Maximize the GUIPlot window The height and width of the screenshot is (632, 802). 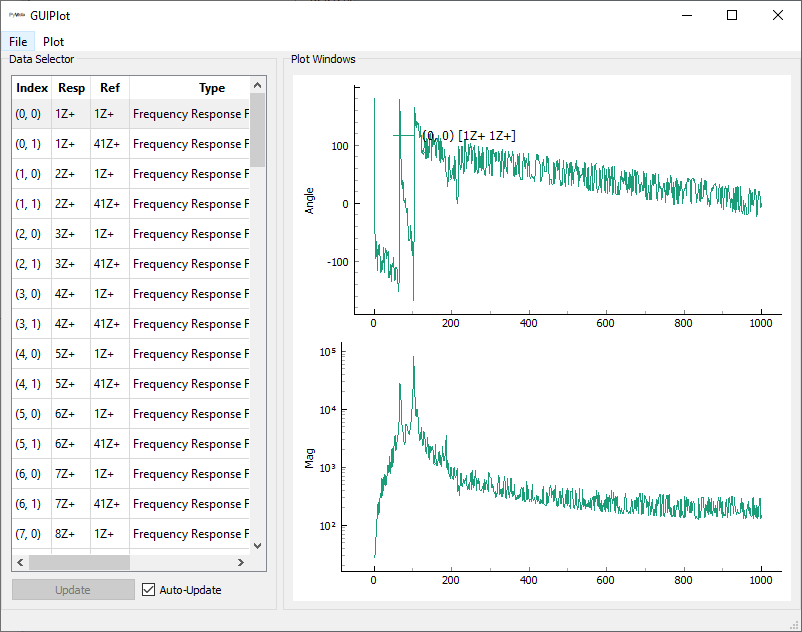tap(732, 15)
